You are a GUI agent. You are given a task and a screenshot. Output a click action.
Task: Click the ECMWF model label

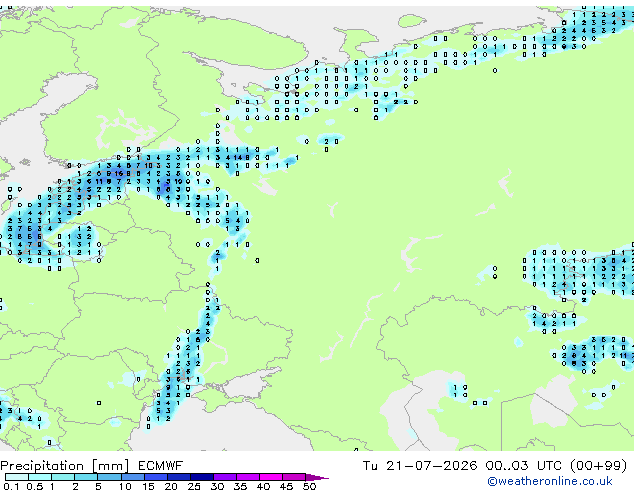(161, 466)
